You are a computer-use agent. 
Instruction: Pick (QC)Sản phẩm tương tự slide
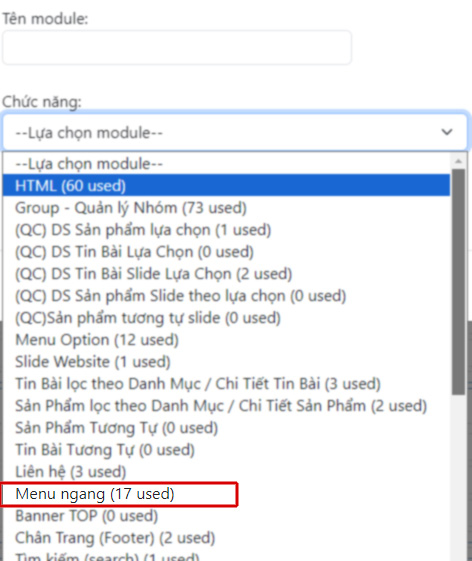(226, 318)
